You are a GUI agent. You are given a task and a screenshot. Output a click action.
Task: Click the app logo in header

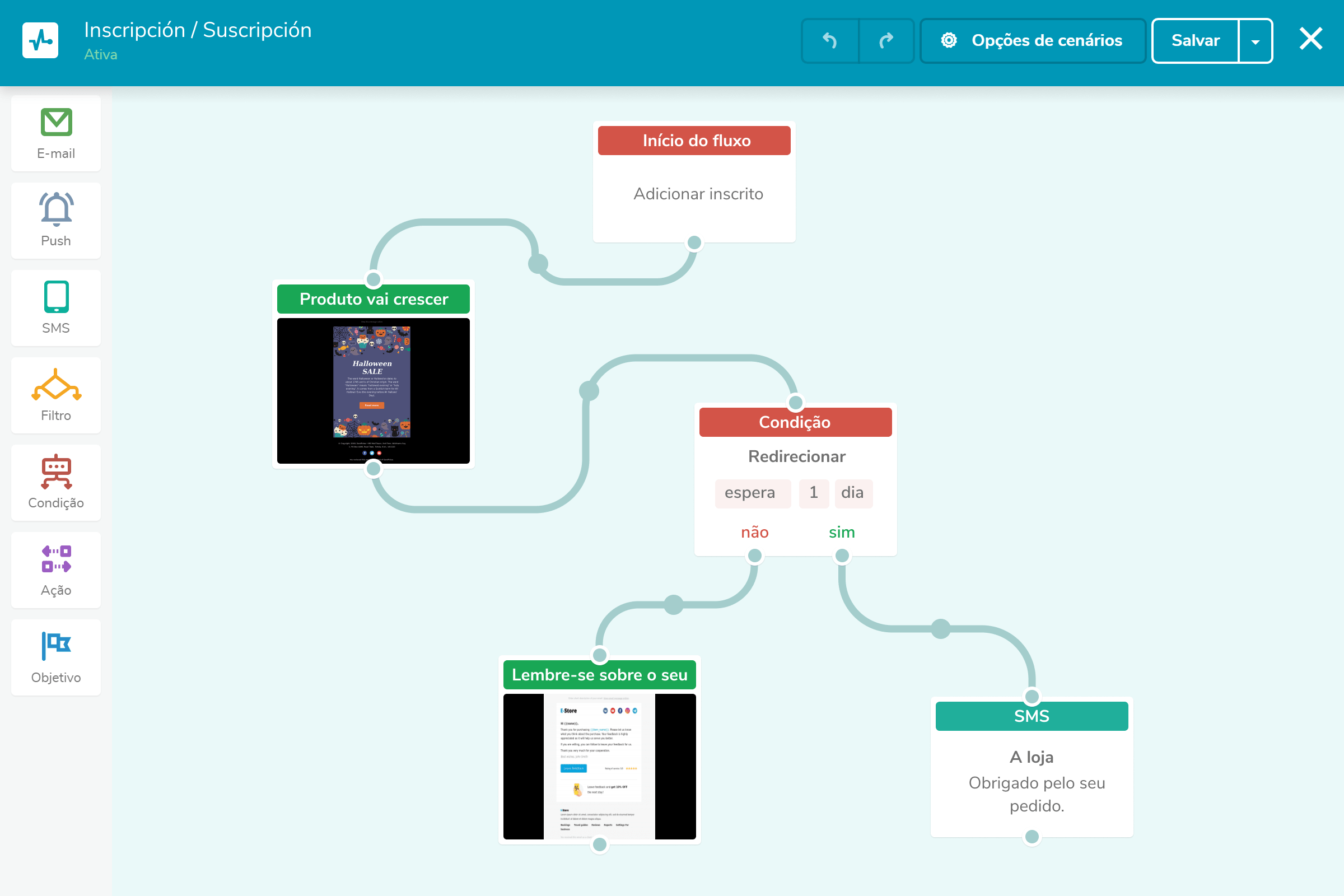click(x=40, y=40)
